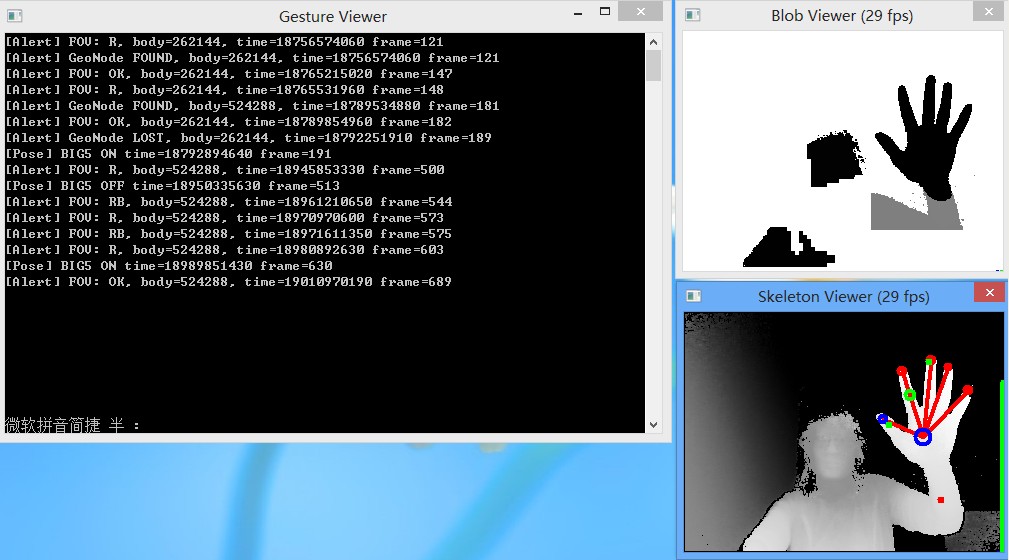Click the IME status text in console
1009x560 pixels.
coord(72,425)
